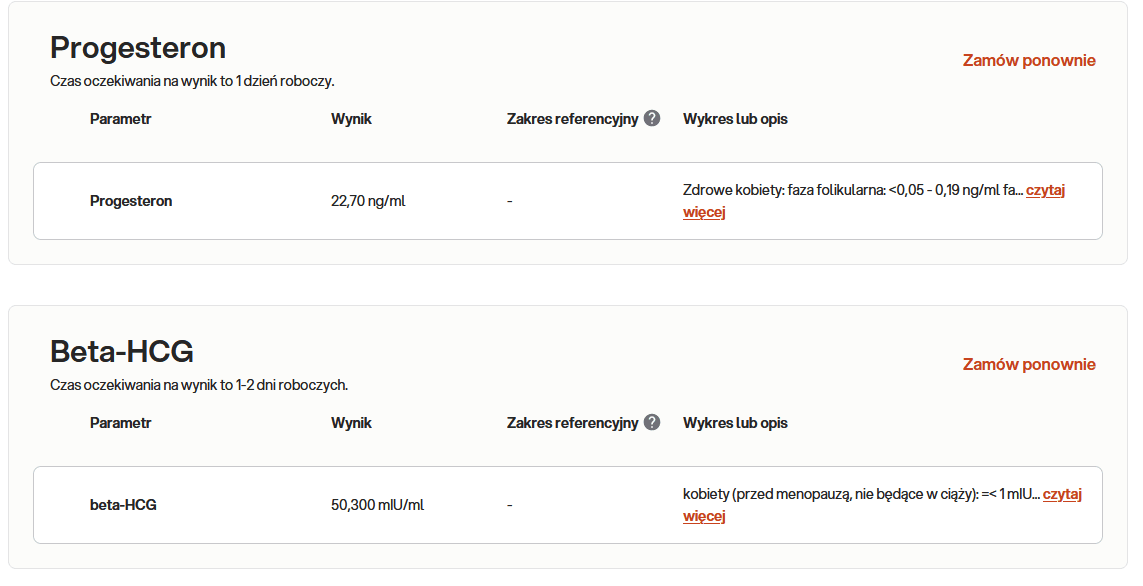Click Parametr column header in Progesteron section
This screenshot has height=586, width=1143.
[x=120, y=119]
